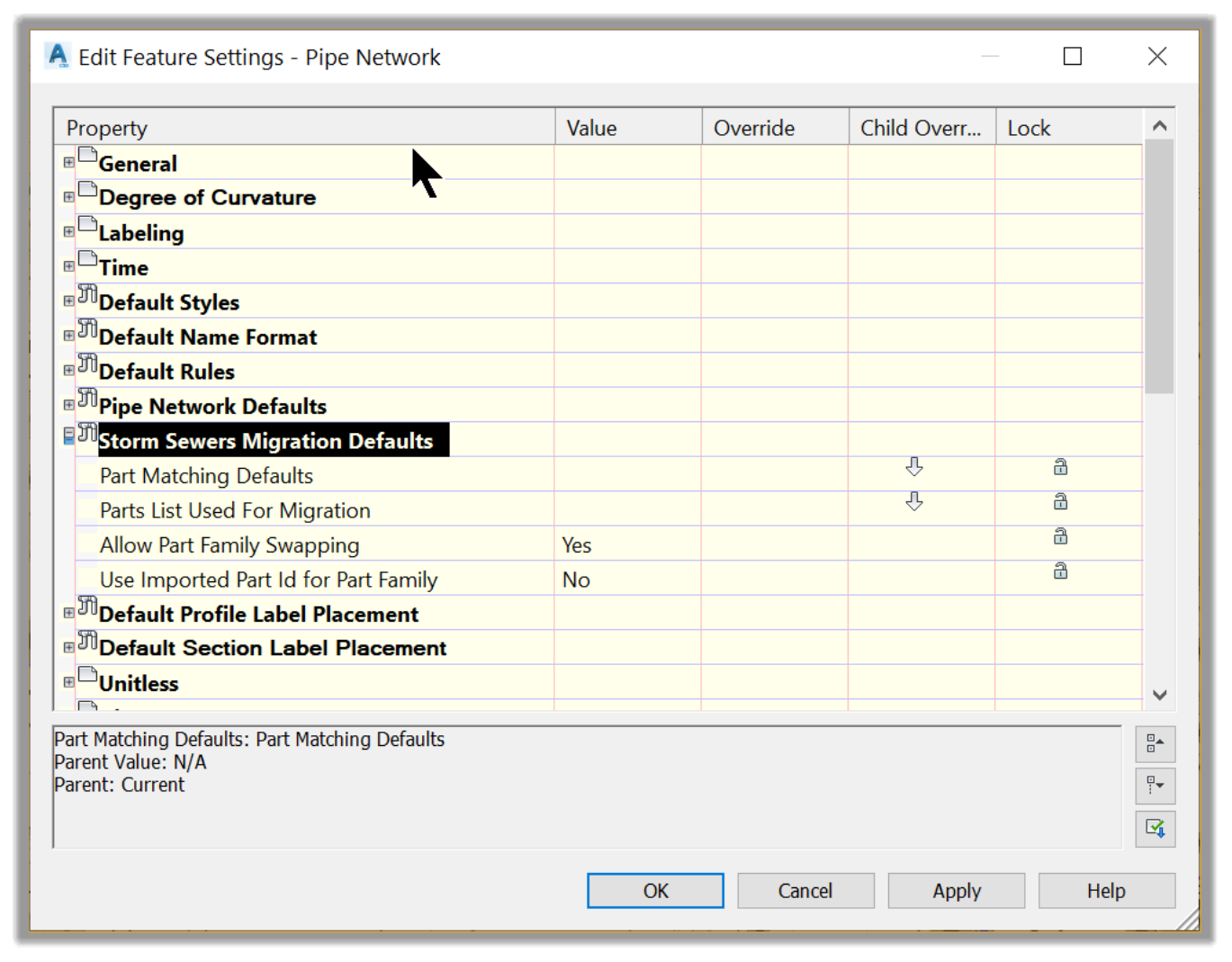Expand the Labeling property group
Viewport: 1232px width, 962px height.
[69, 232]
